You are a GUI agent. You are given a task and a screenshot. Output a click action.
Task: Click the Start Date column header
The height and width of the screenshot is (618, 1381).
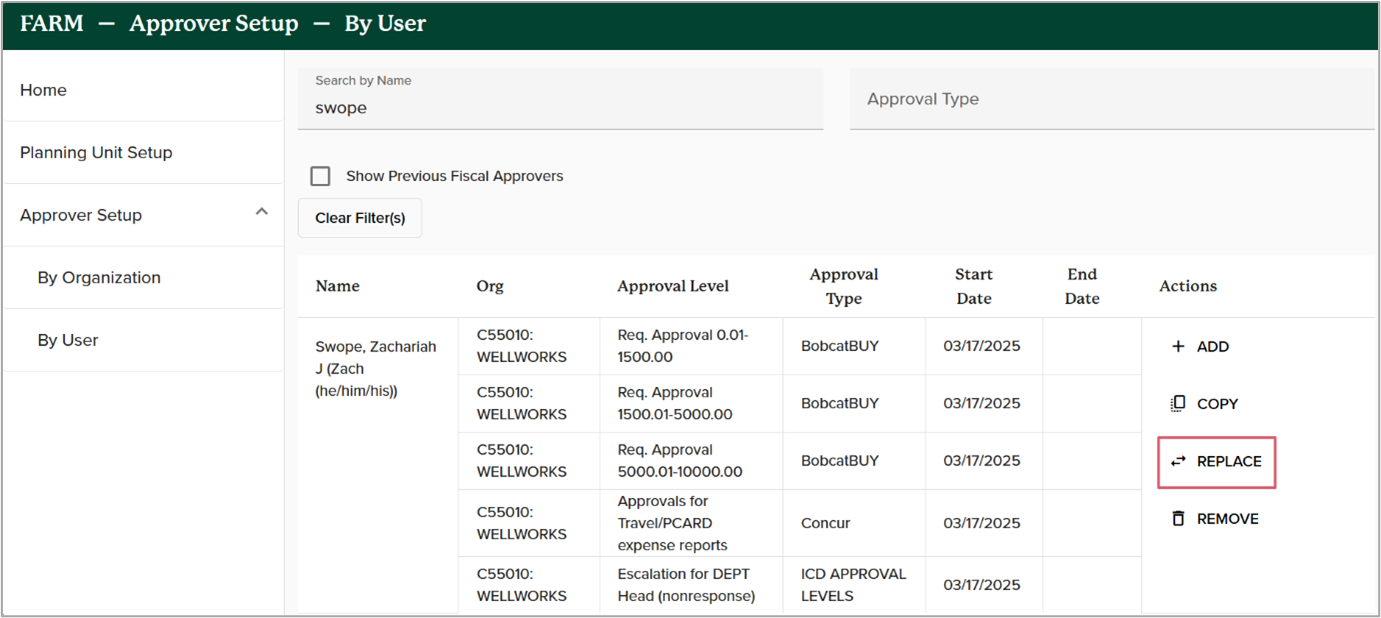click(x=973, y=286)
